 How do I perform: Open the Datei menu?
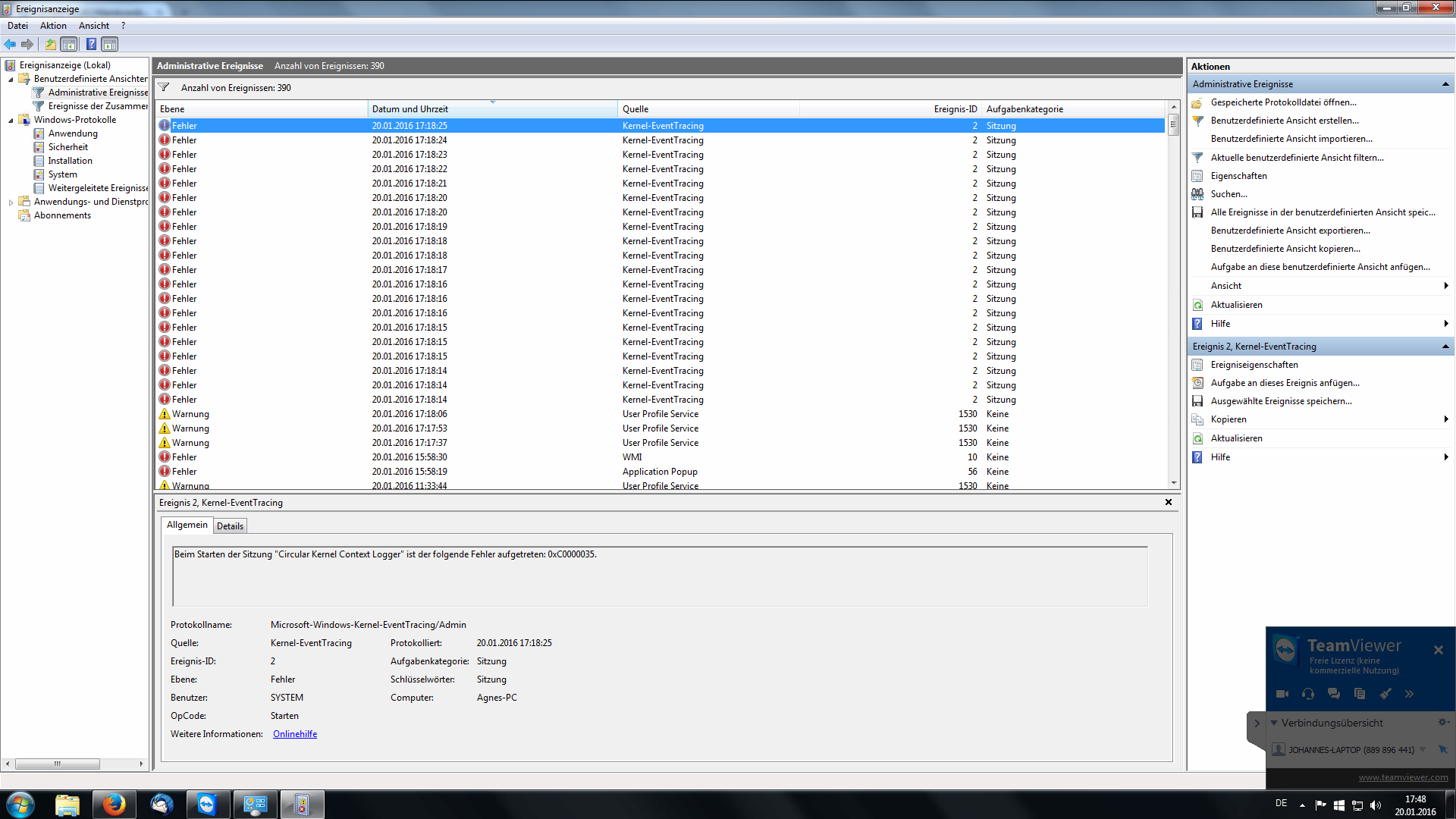click(x=17, y=26)
